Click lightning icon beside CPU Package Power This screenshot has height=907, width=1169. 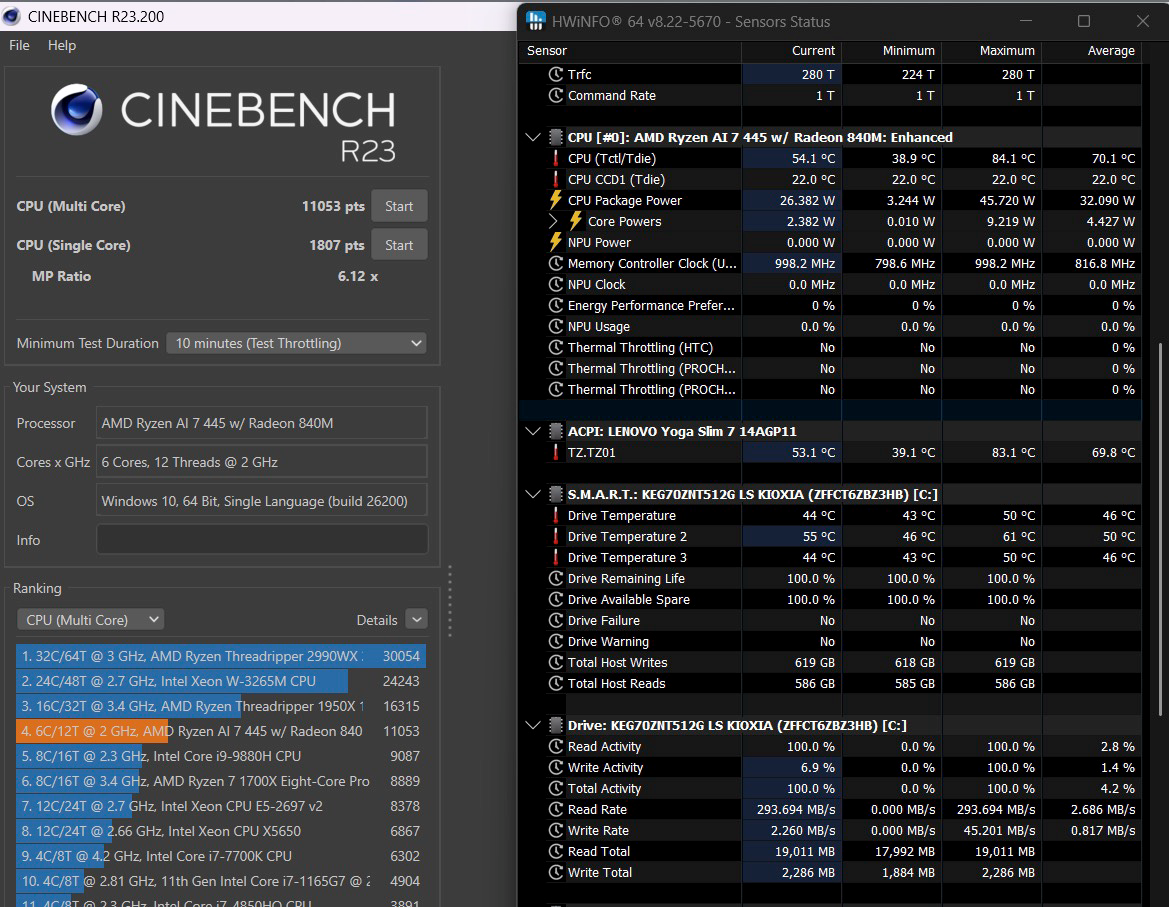tap(555, 200)
